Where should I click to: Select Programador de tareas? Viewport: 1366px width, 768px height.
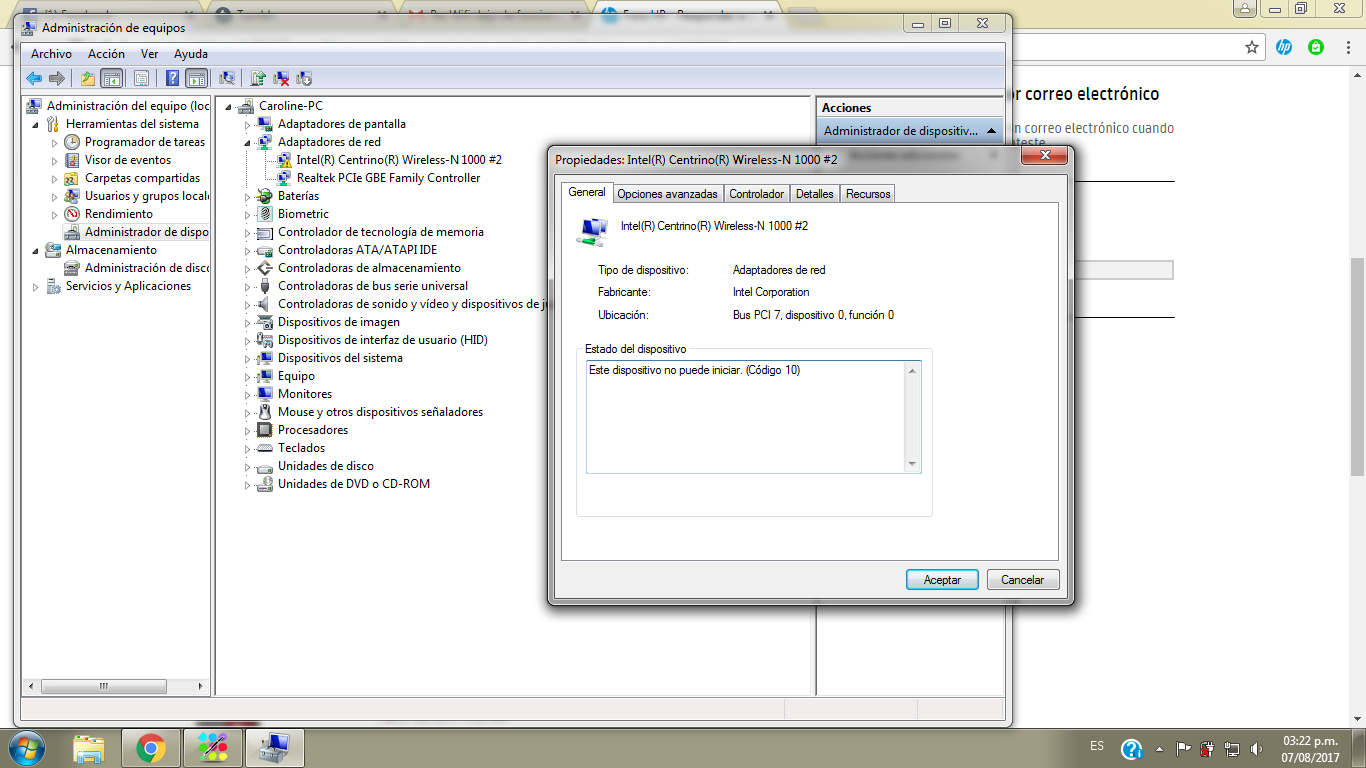145,142
